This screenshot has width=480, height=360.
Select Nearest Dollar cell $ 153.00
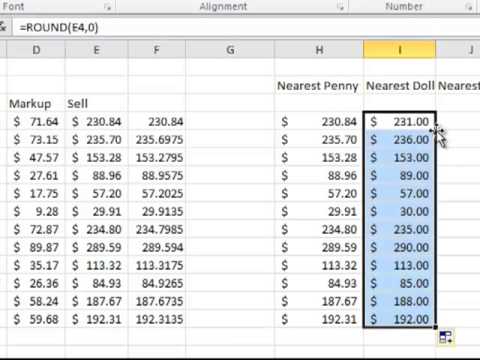click(400, 158)
